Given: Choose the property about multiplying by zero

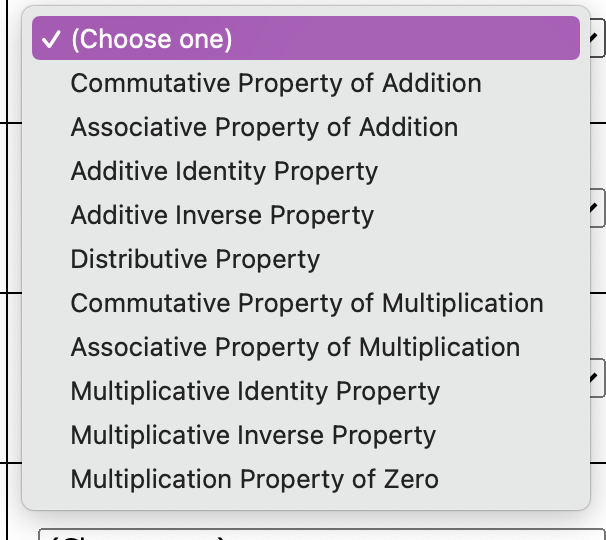Looking at the screenshot, I should [306, 480].
